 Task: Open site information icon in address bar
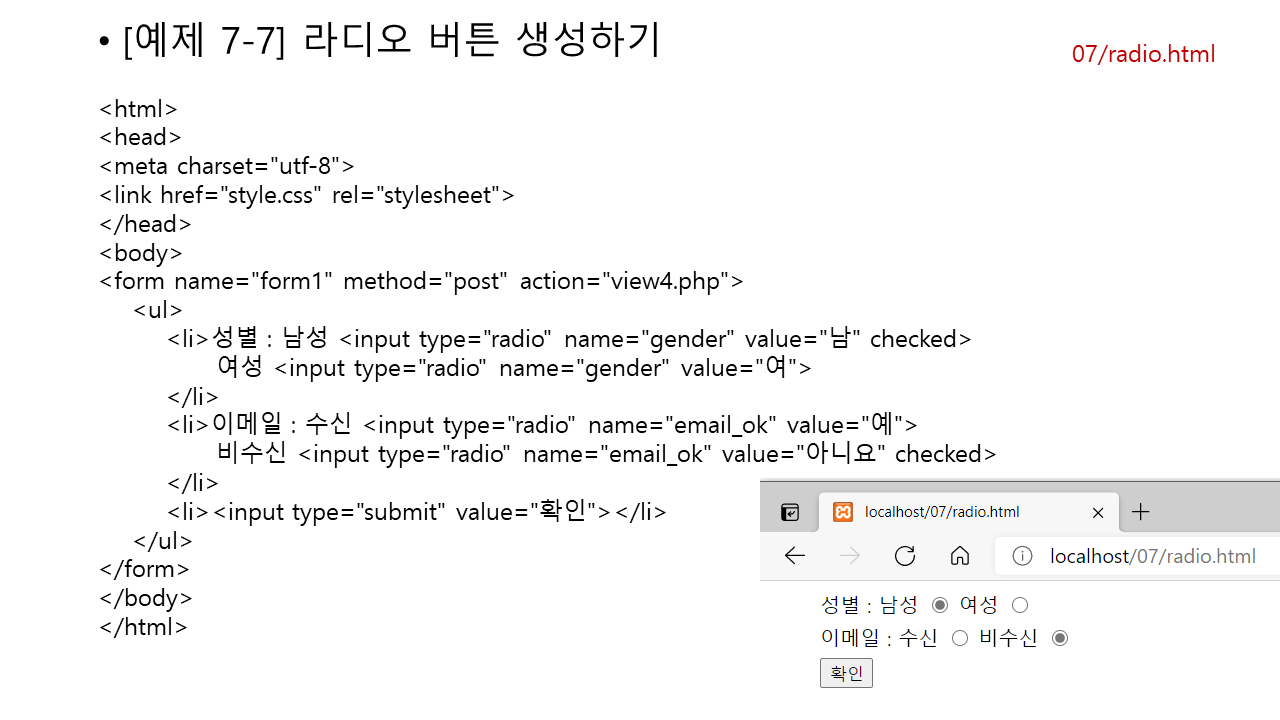point(1022,556)
